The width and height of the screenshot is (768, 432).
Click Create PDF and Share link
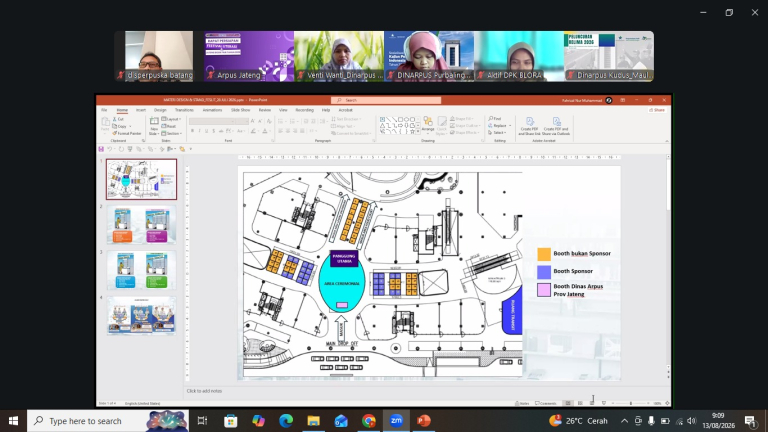[x=529, y=126]
